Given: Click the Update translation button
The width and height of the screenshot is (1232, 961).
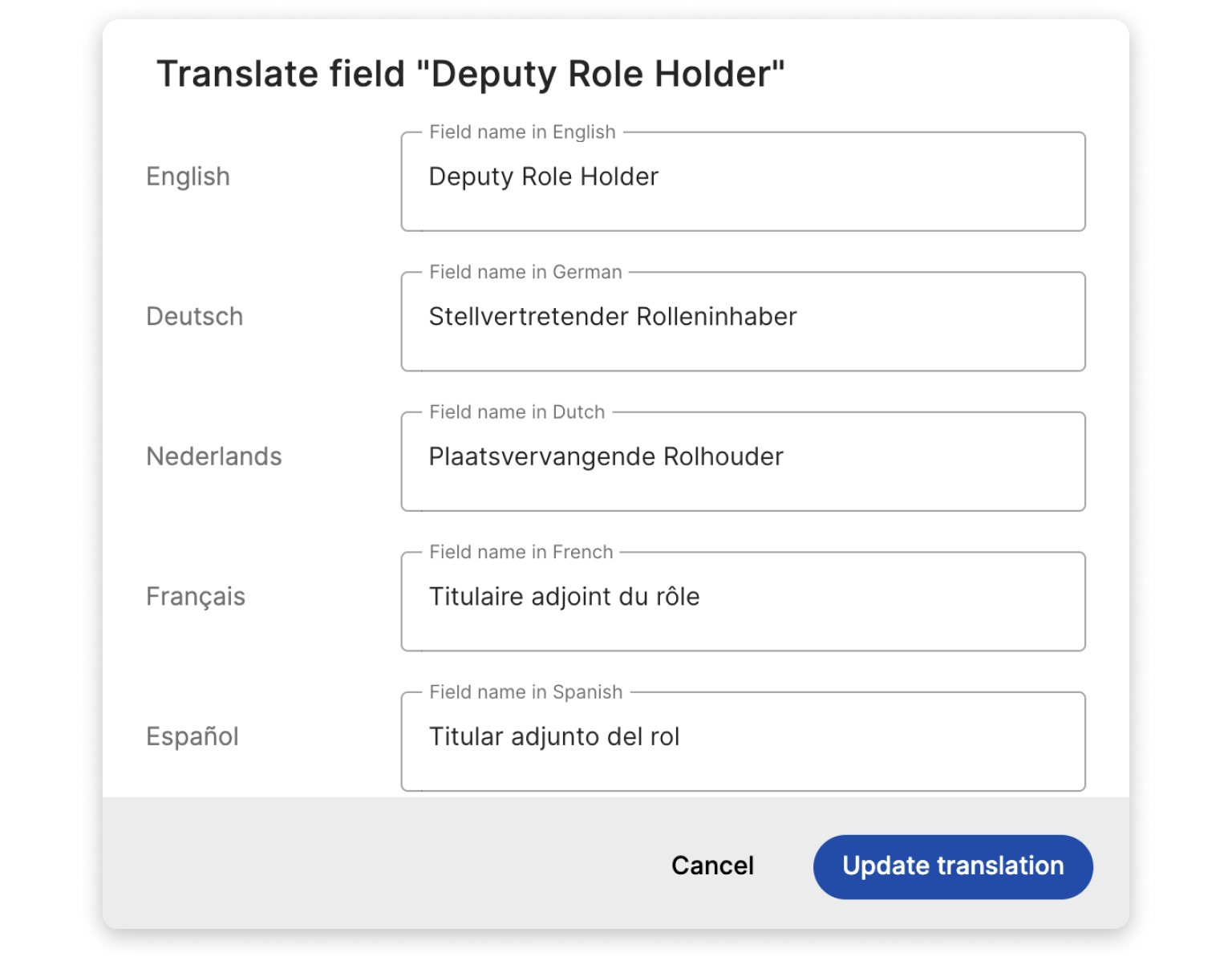Looking at the screenshot, I should point(952,866).
